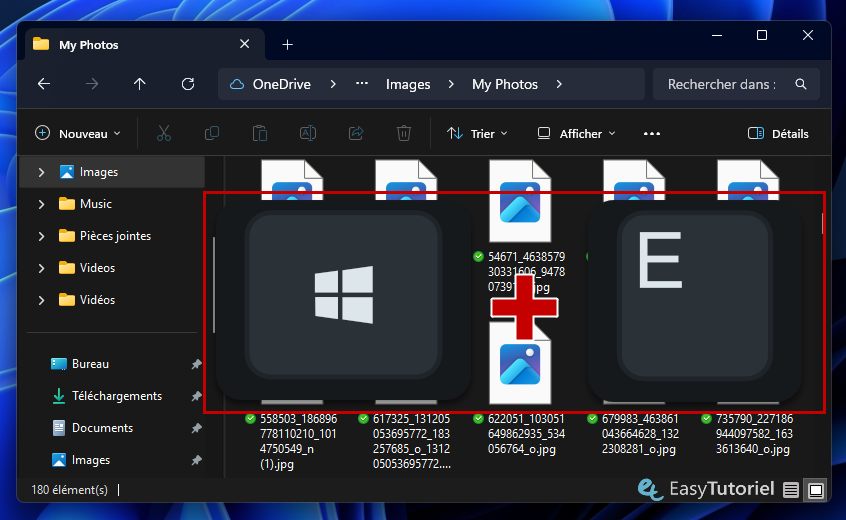846x520 pixels.
Task: Expand the Music folder node
Action: coord(41,204)
